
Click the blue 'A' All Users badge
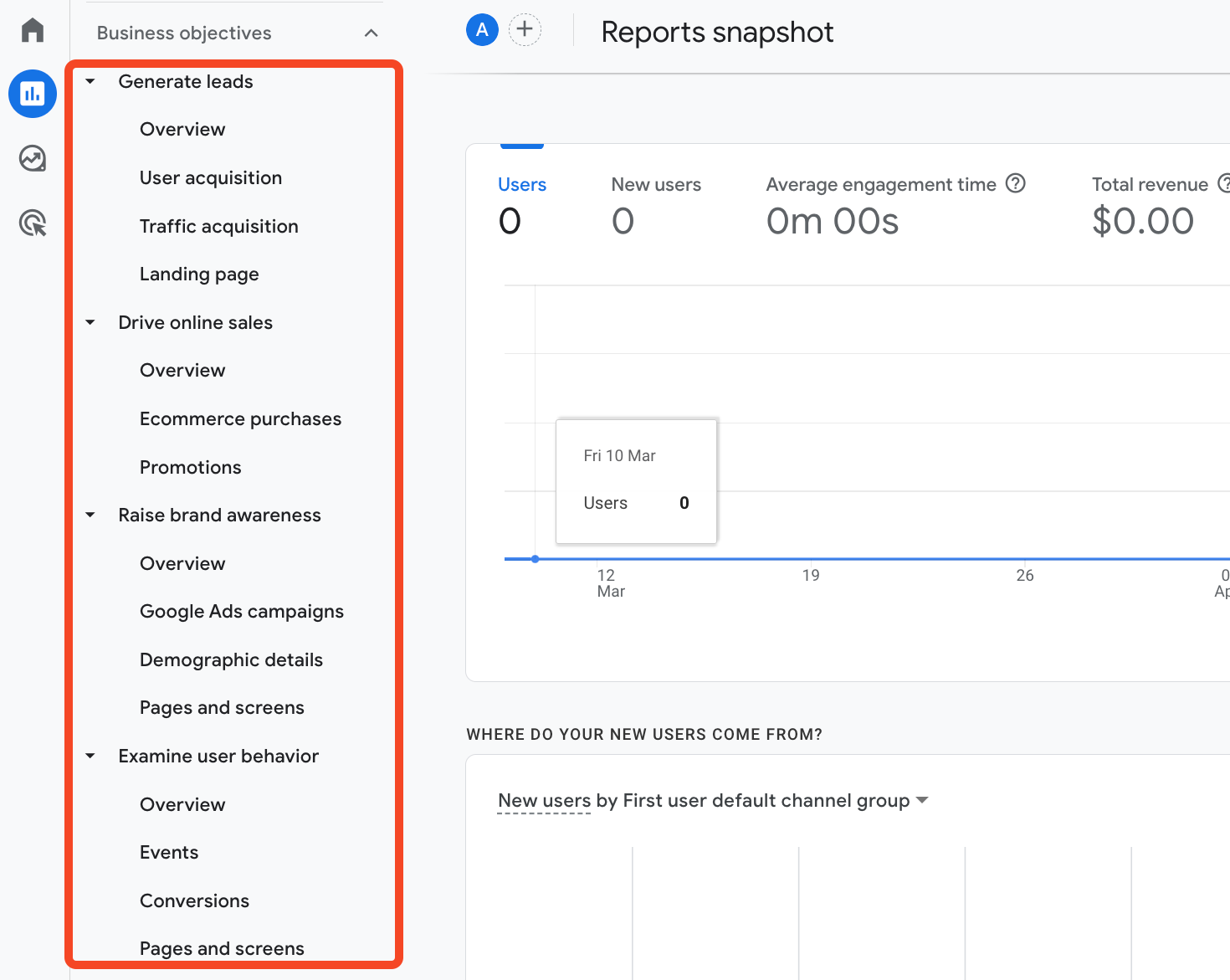[482, 30]
